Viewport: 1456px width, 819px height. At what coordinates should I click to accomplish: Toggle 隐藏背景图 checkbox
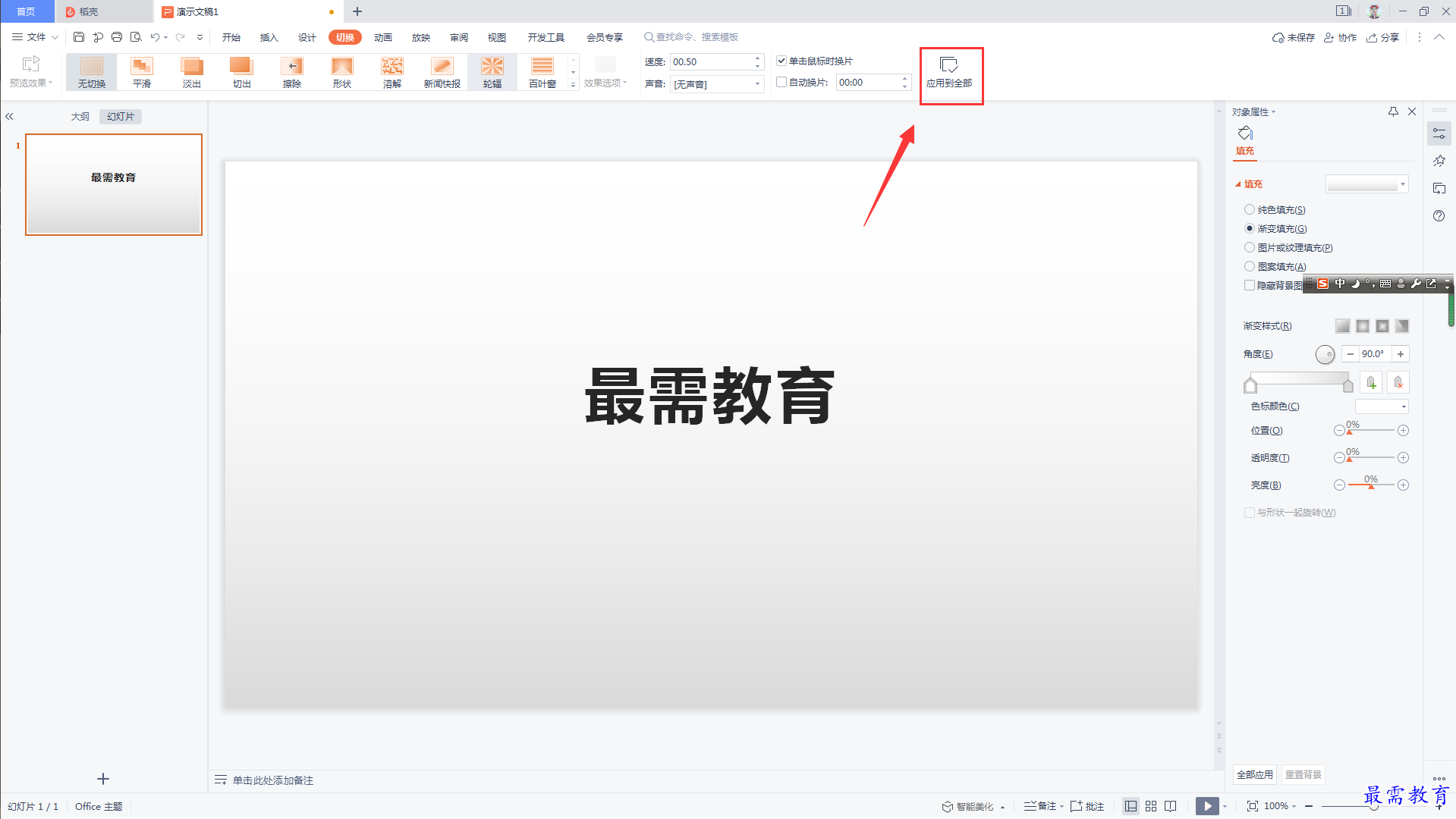(1249, 285)
